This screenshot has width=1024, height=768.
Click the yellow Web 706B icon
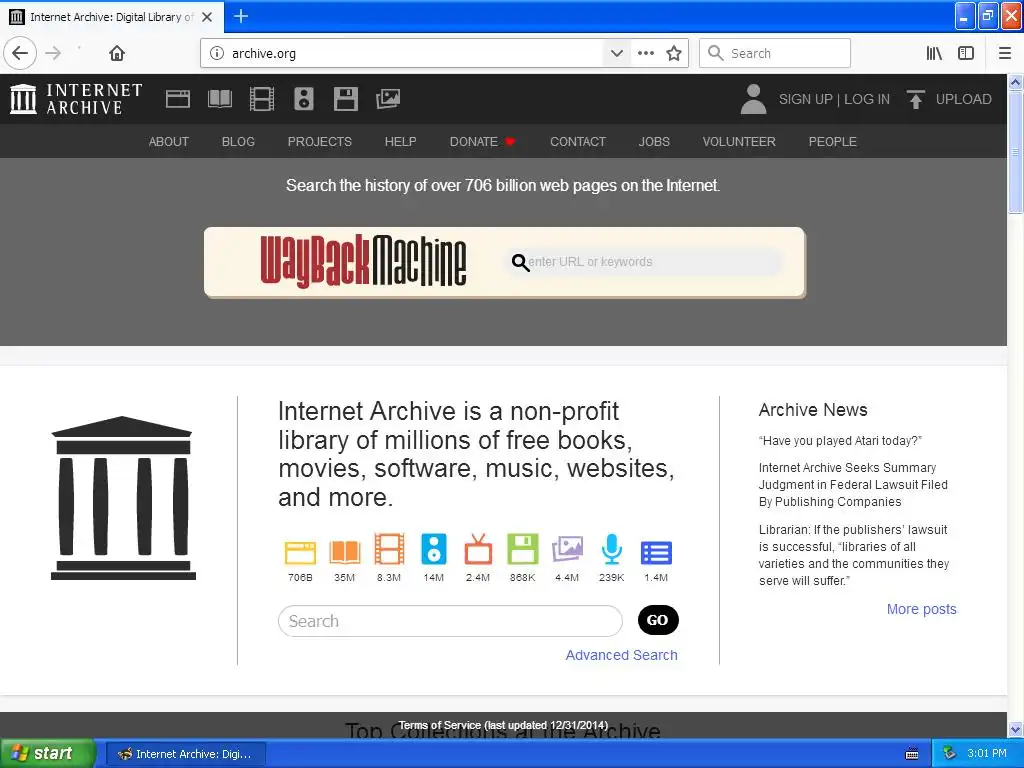click(x=300, y=552)
